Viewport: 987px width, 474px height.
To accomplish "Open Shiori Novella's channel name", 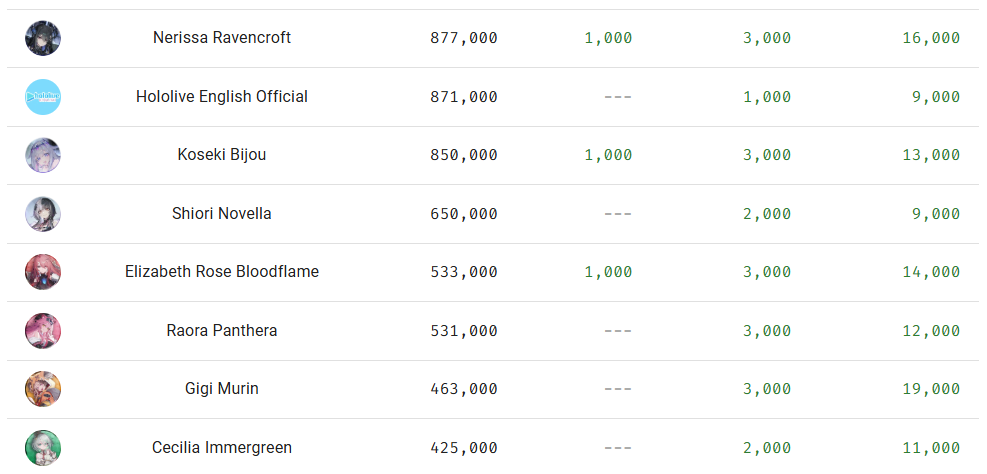I will [x=222, y=214].
